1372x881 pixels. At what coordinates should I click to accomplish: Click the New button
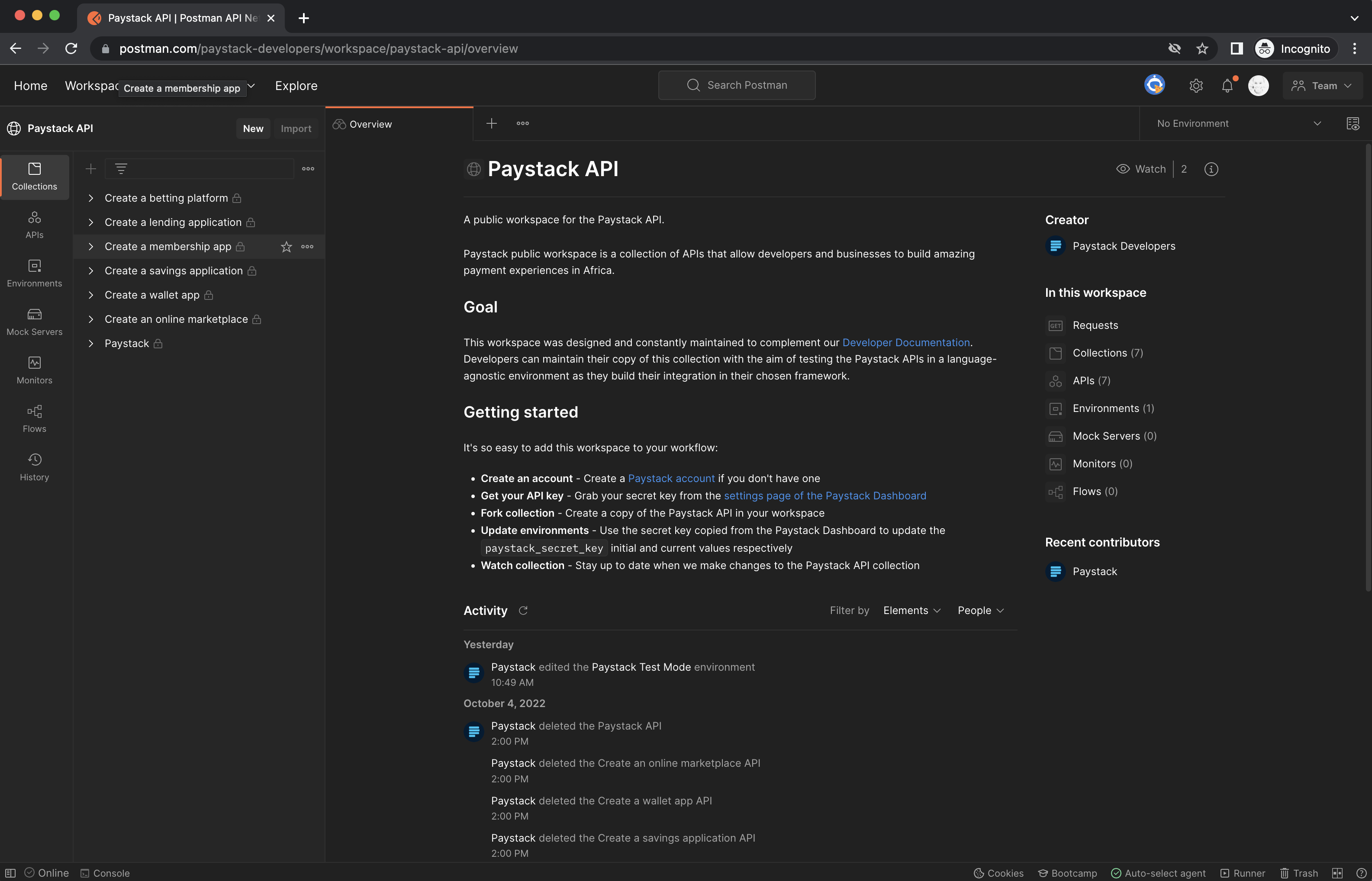coord(253,129)
